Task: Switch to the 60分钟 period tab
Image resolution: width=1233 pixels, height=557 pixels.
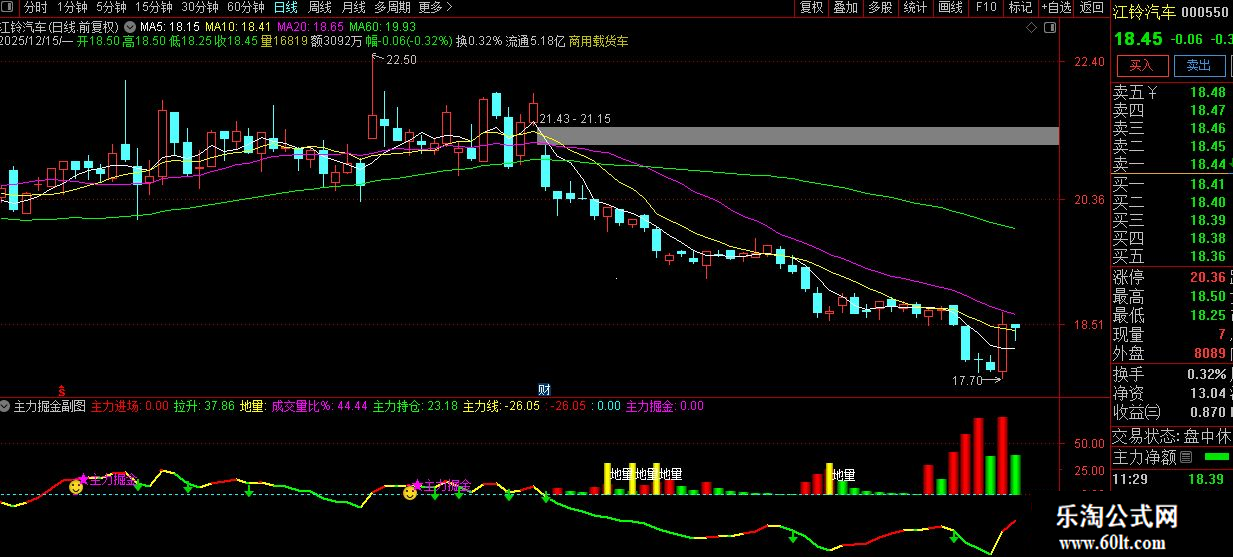Action: coord(245,7)
